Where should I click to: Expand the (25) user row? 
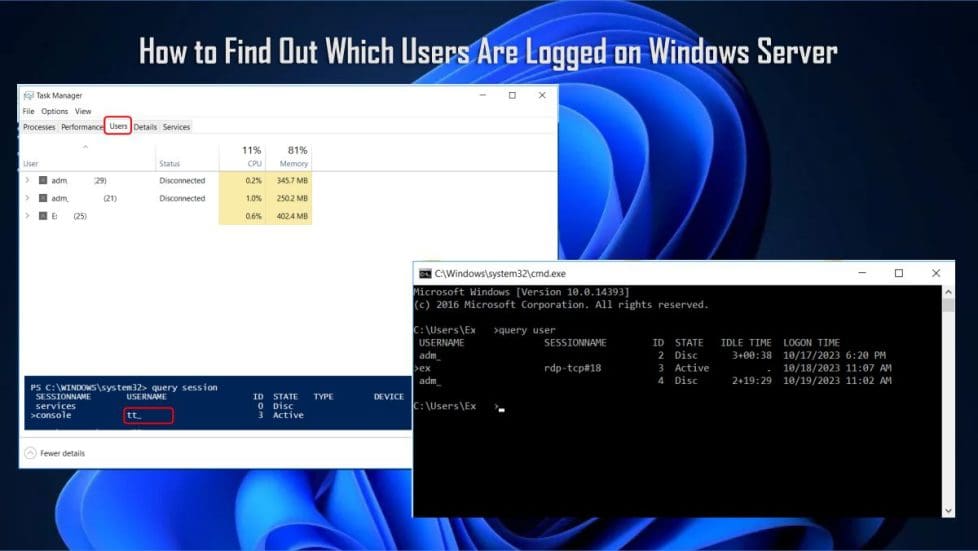27,216
